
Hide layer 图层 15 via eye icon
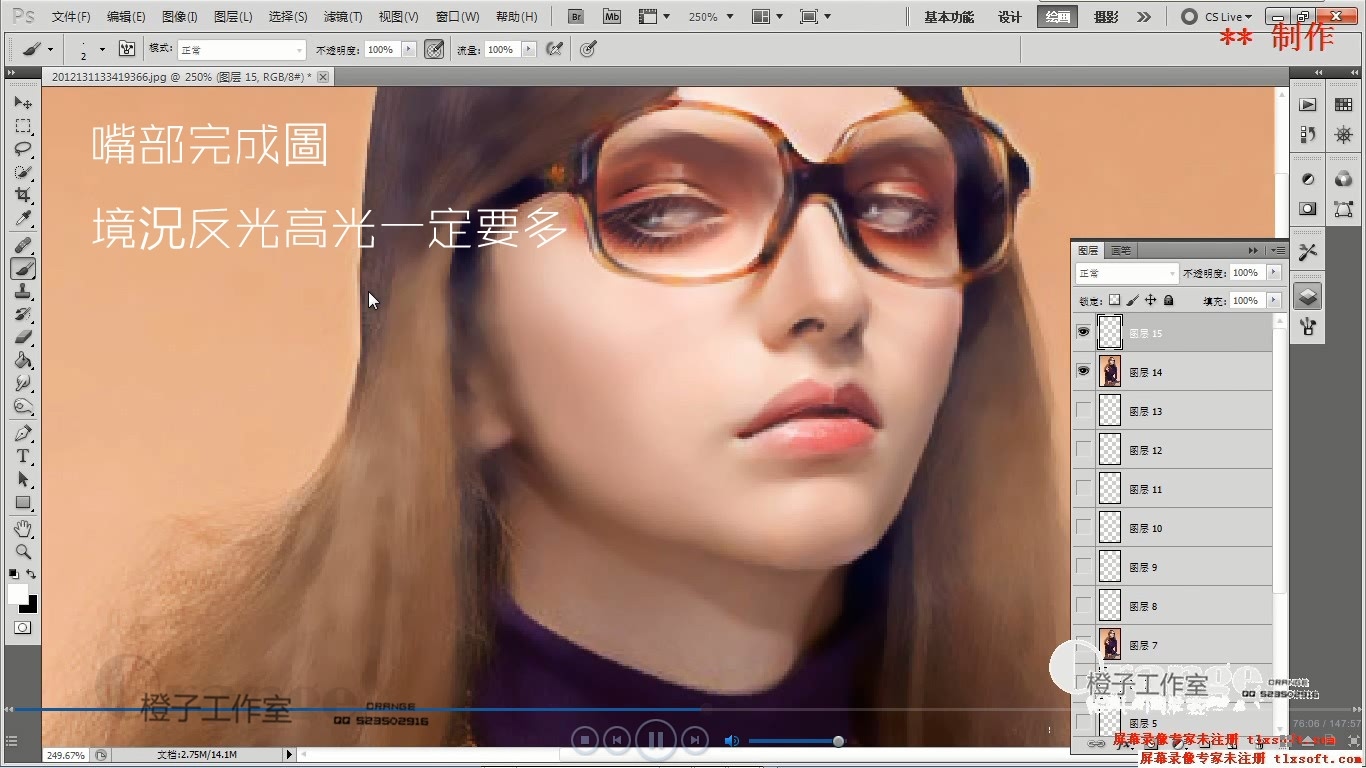tap(1083, 332)
